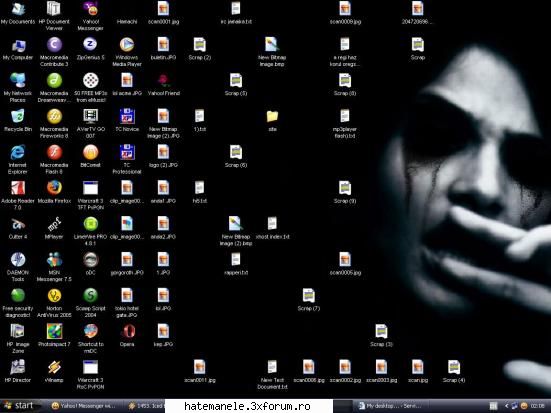This screenshot has width=551, height=413.
Task: Open Scrap (3) file
Action: (381, 335)
